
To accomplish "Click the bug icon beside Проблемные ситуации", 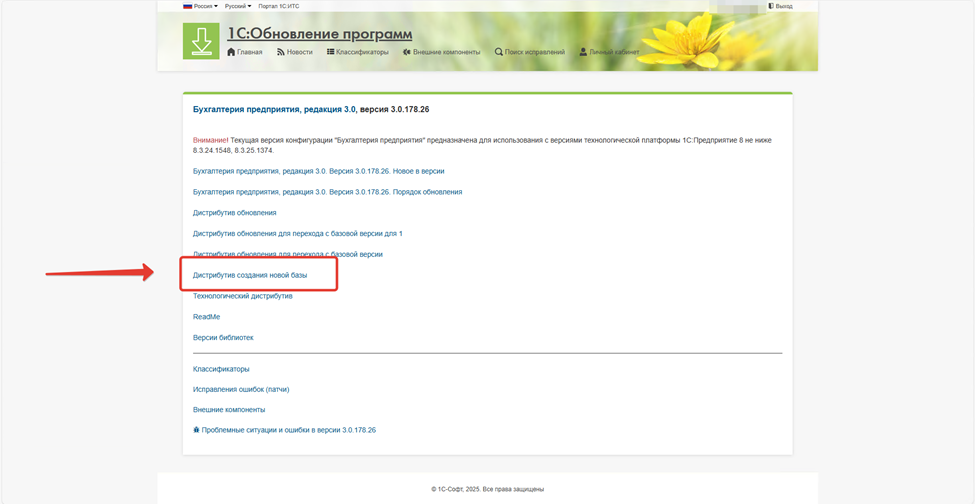I will (196, 429).
